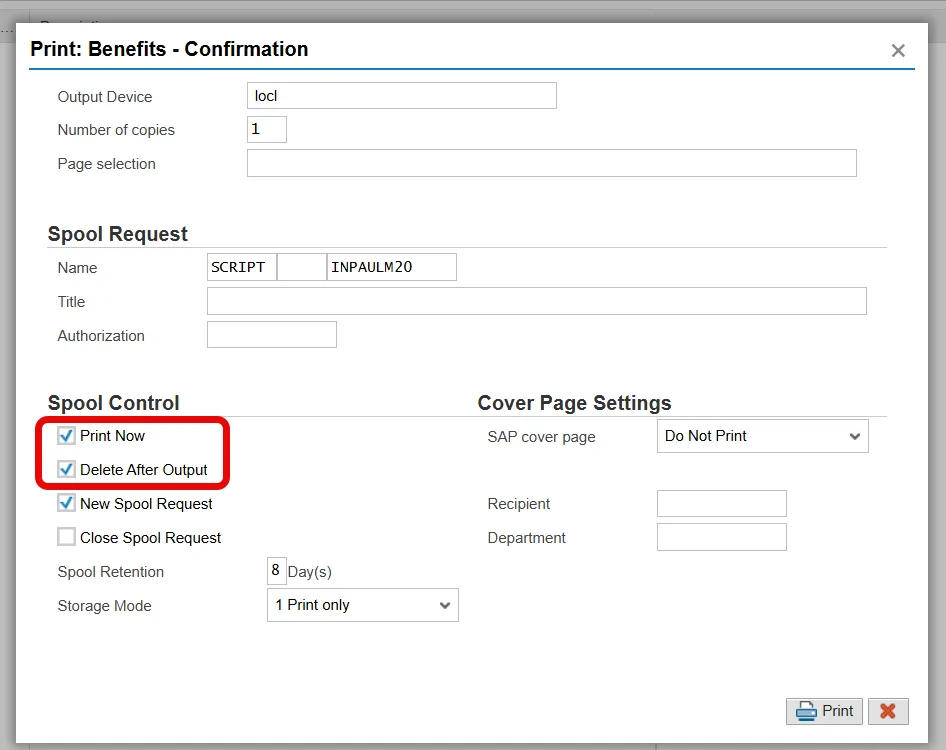Expand the Storage Mode dropdown
Viewport: 946px width, 750px height.
click(x=362, y=605)
